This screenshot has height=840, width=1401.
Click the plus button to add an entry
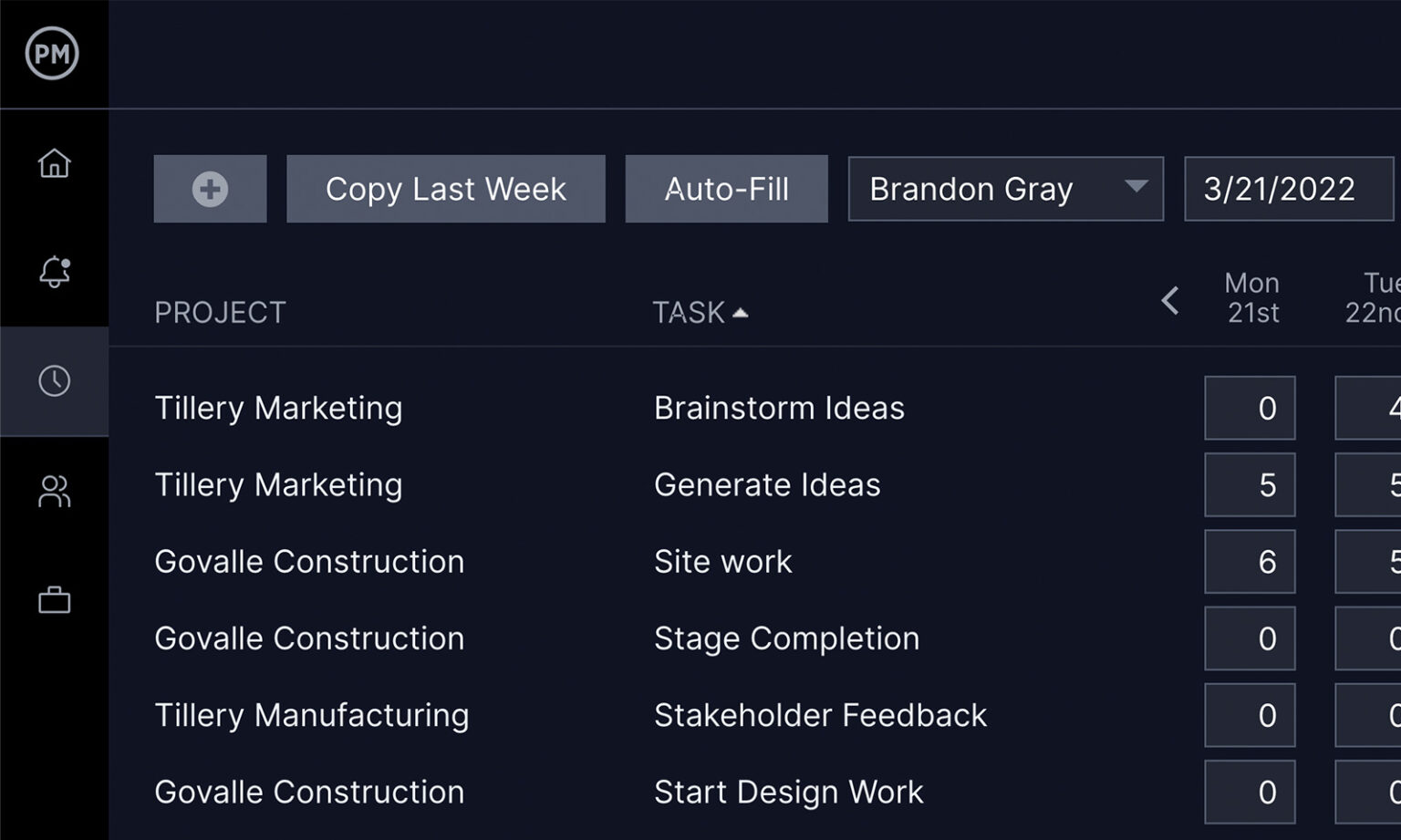(209, 189)
